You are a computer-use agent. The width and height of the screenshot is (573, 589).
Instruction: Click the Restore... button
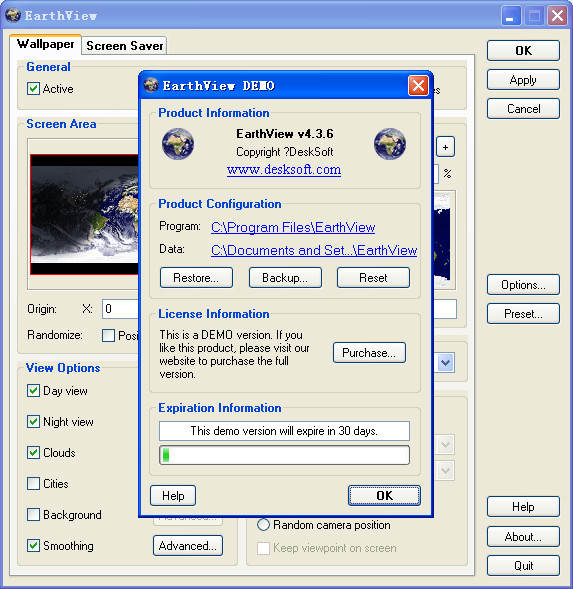(196, 278)
